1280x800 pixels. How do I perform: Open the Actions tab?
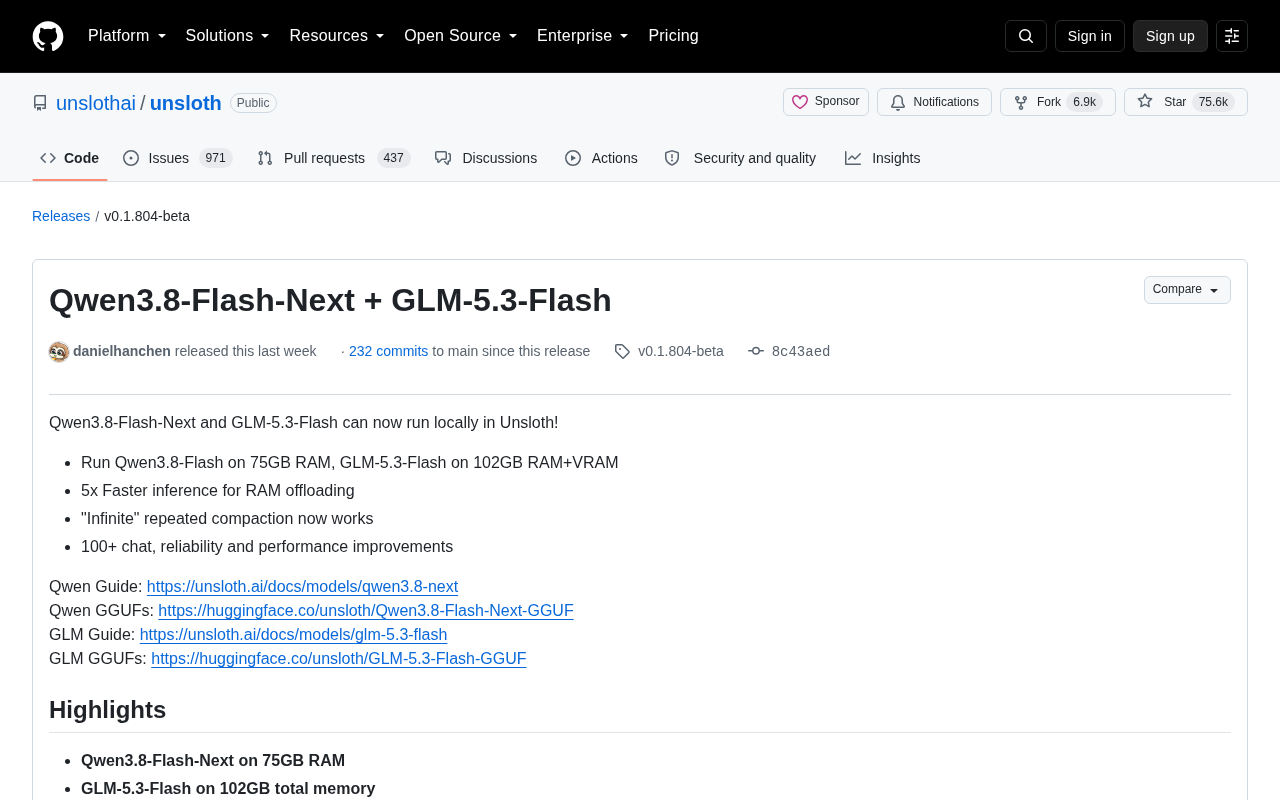(x=601, y=158)
